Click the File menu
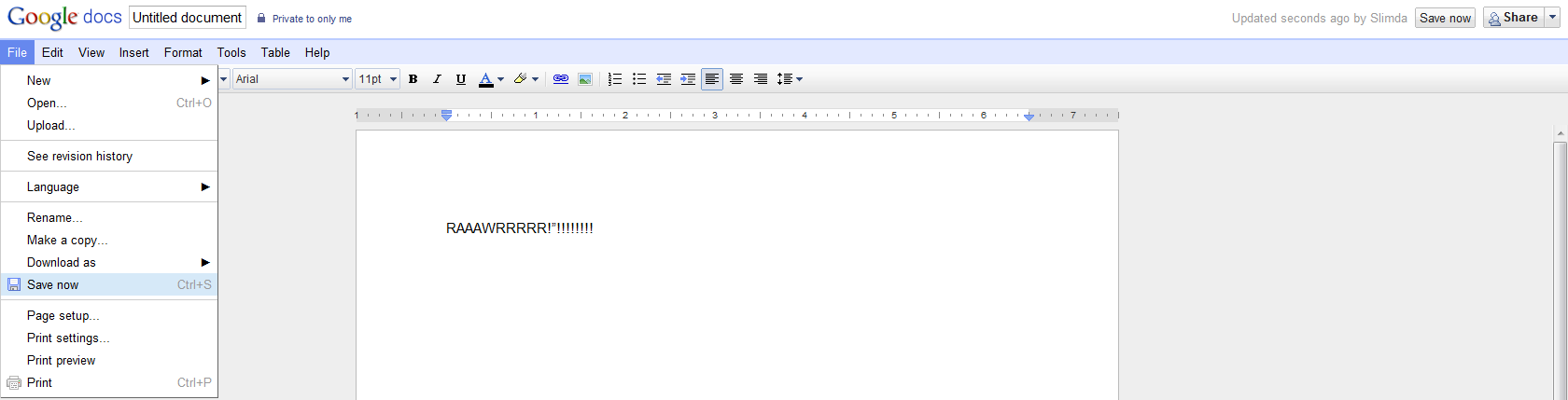The height and width of the screenshot is (400, 1568). [17, 52]
